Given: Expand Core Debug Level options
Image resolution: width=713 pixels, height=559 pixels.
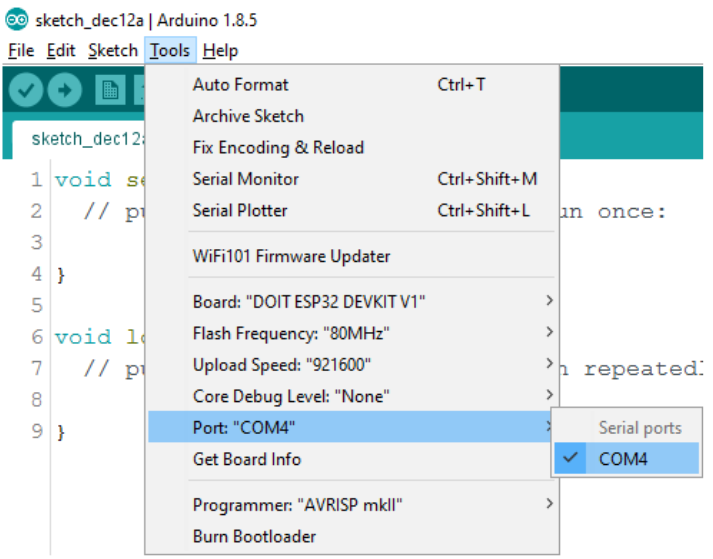Looking at the screenshot, I should tap(548, 396).
